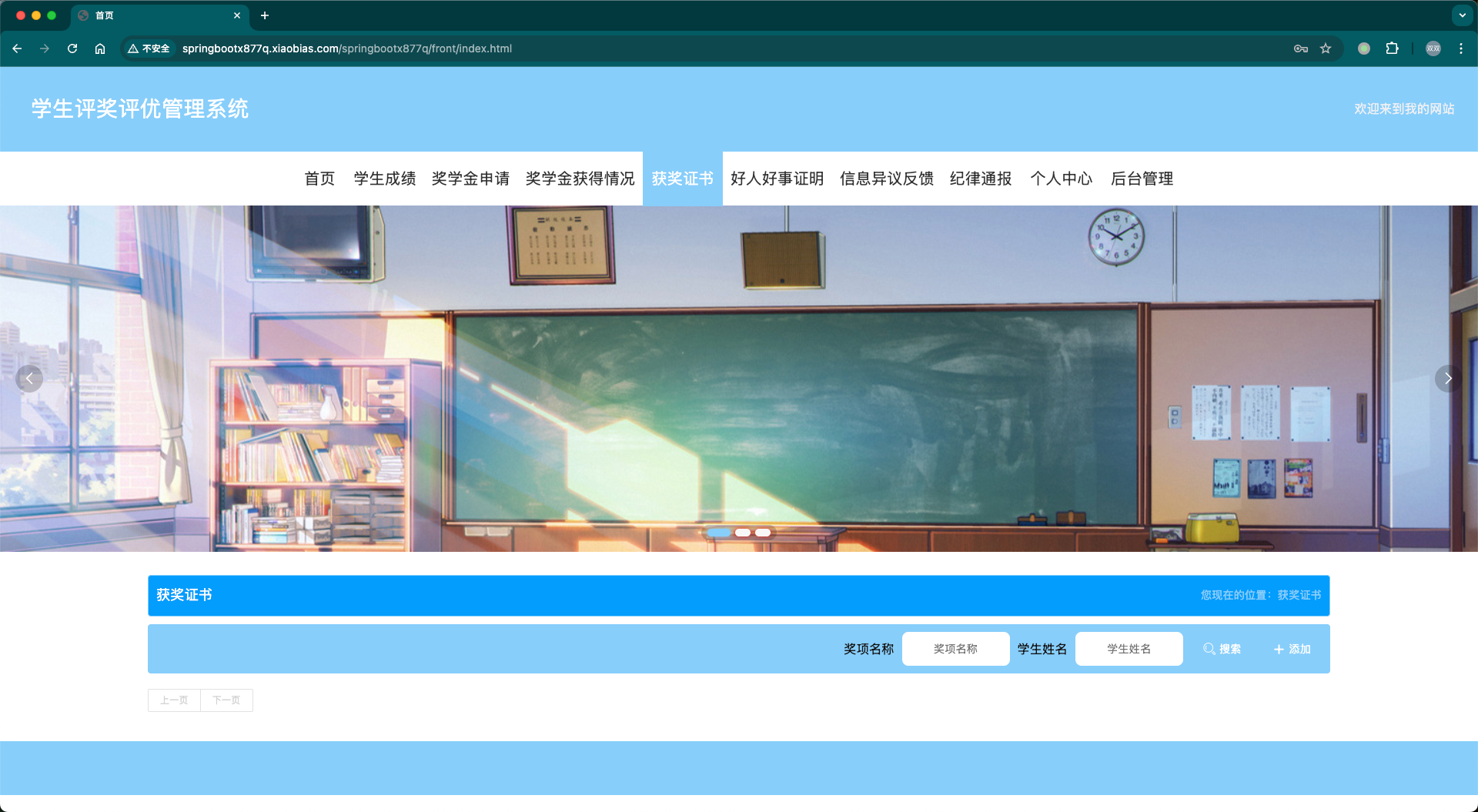Click the 欢迎来到我的网站 welcome text
This screenshot has height=812, width=1478.
1404,109
